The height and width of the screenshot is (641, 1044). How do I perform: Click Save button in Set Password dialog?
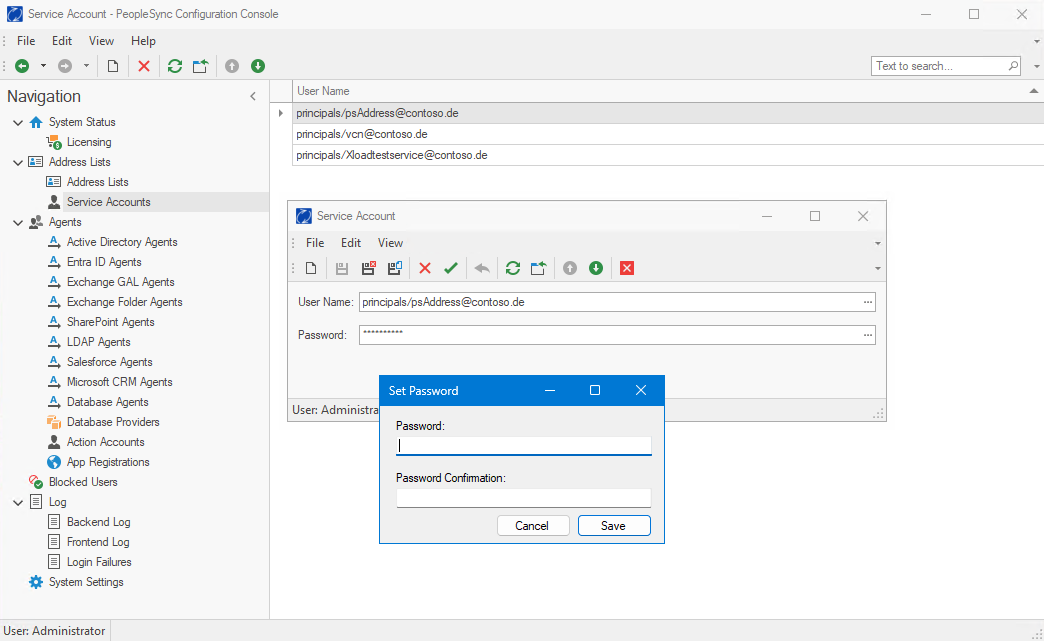(x=614, y=526)
